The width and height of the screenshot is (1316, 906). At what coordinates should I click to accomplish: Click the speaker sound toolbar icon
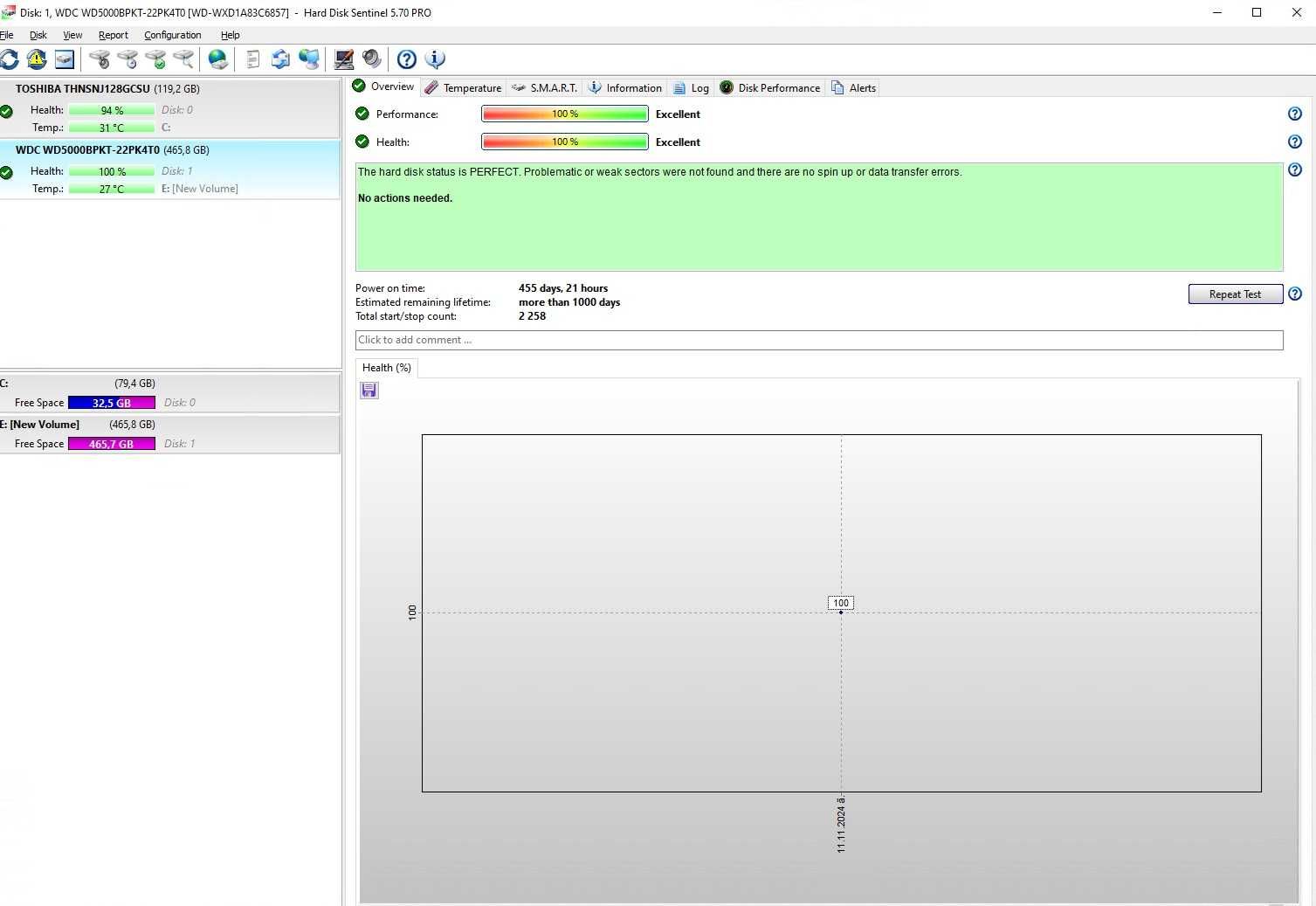click(x=372, y=59)
